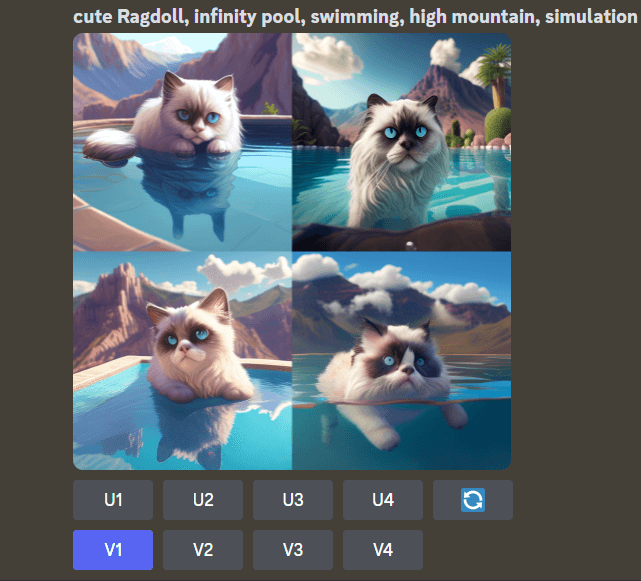Open the cat swimming with submerged paws image

coord(401,361)
